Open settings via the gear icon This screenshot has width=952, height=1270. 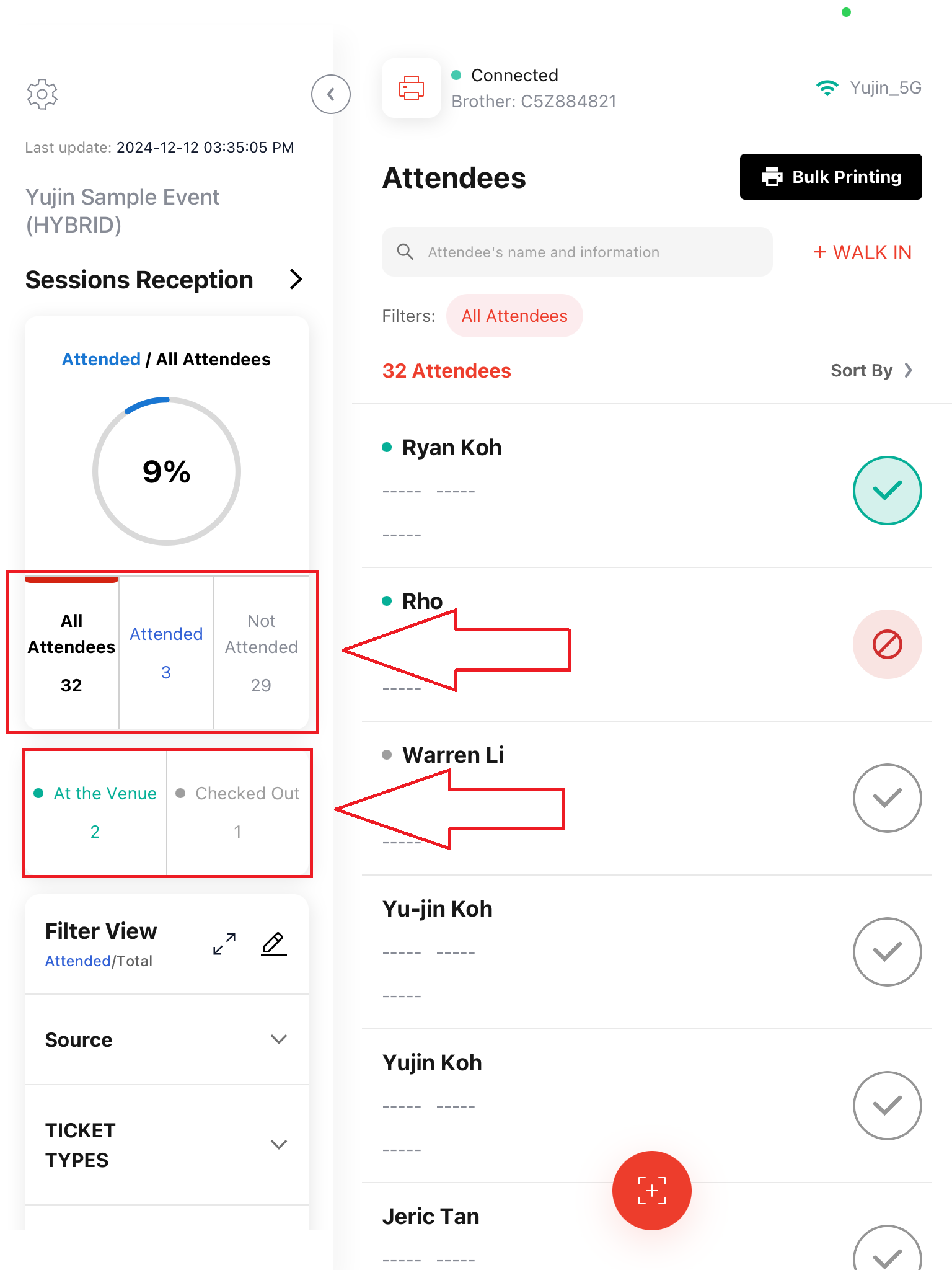[x=42, y=94]
